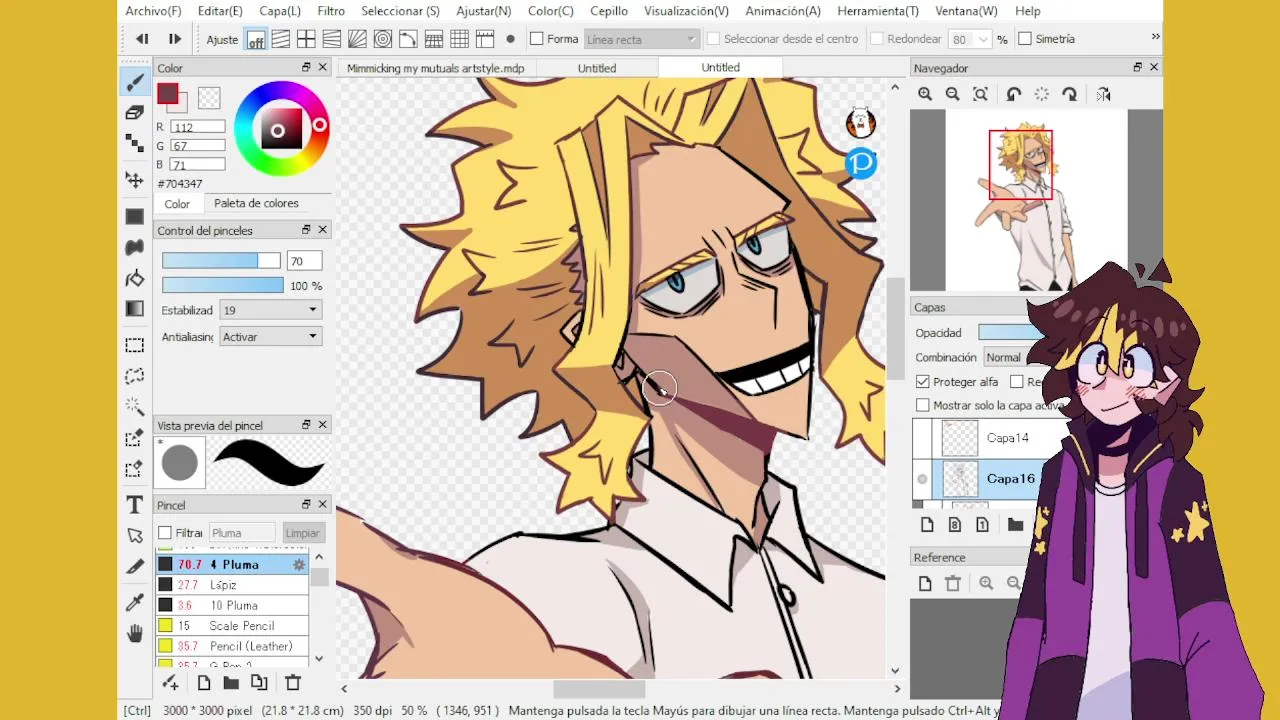Select the Lasso selection tool
This screenshot has width=1280, height=720.
(135, 376)
